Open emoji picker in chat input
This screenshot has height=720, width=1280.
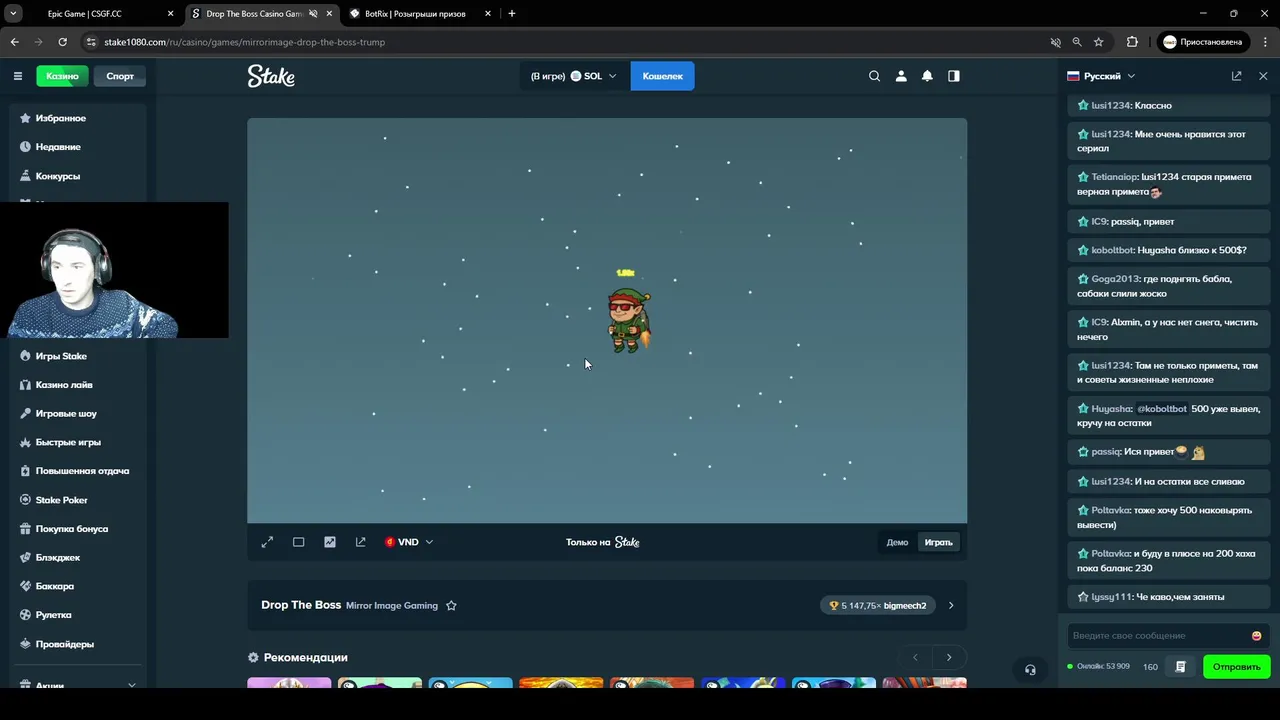1256,636
